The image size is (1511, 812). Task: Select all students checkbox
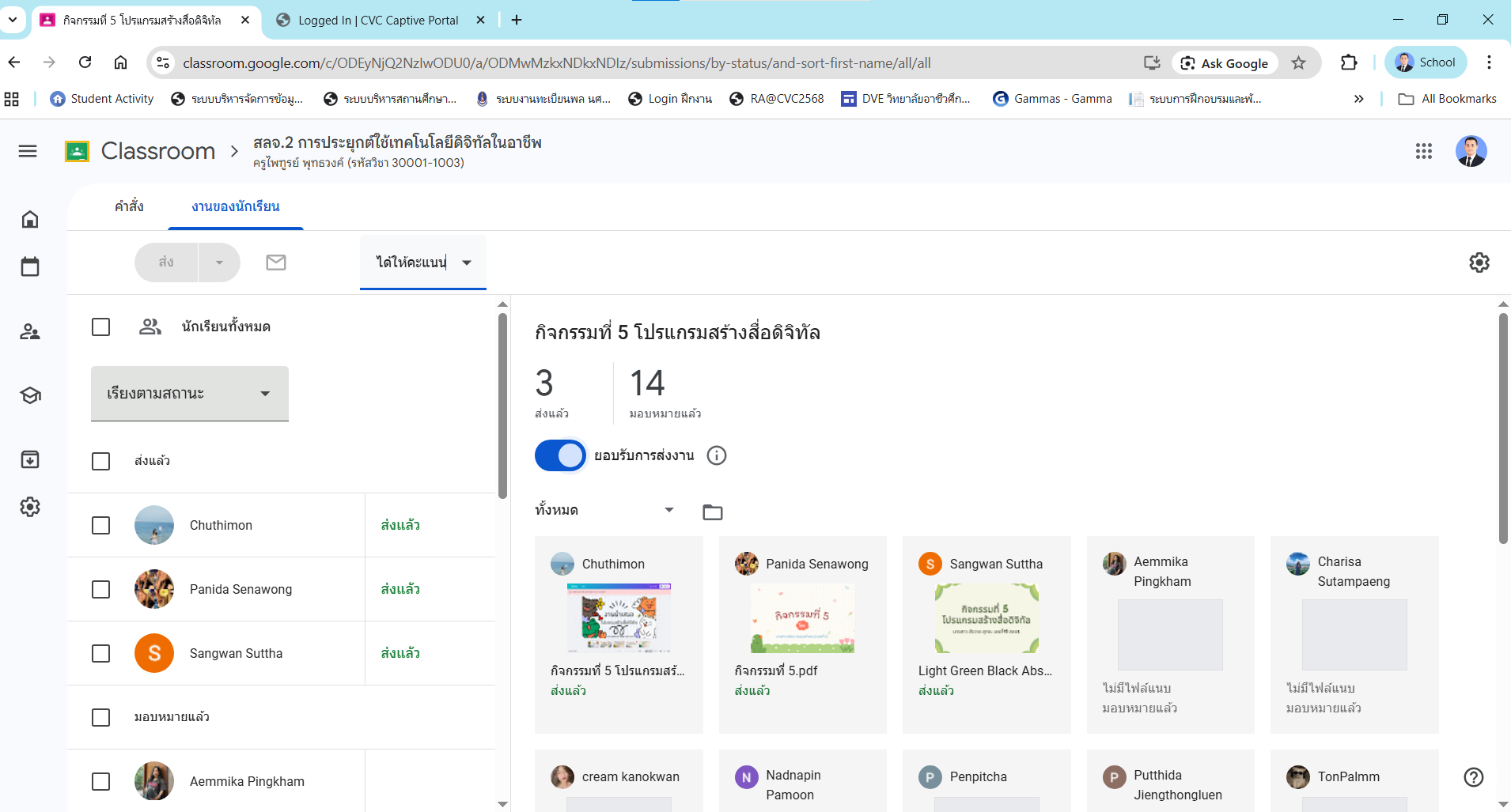pyautogui.click(x=101, y=327)
